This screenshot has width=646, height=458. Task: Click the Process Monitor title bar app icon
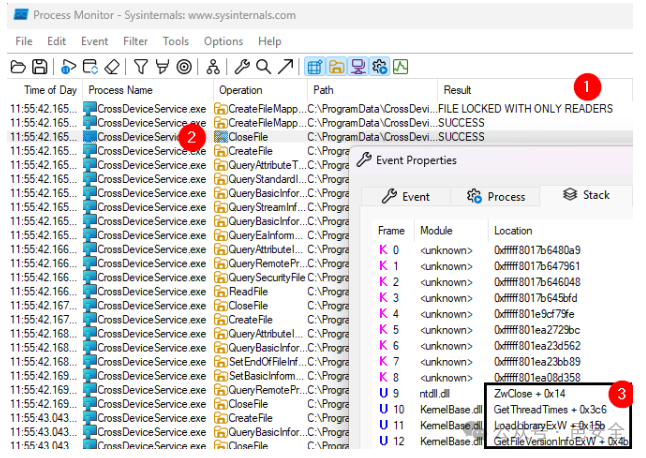tap(21, 15)
